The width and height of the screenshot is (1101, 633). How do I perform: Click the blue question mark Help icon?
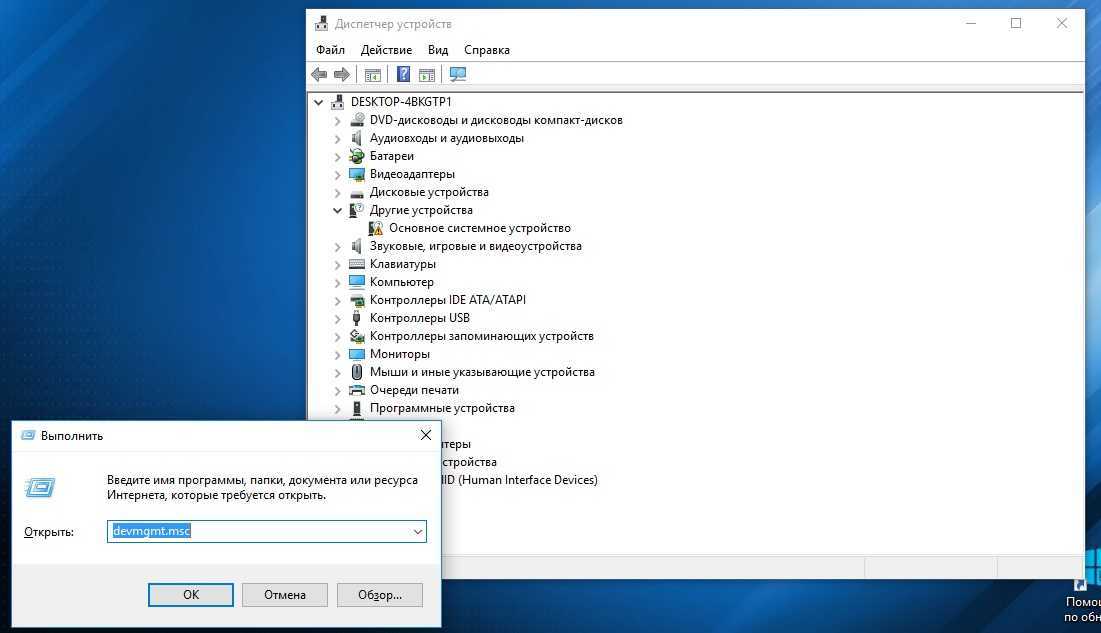(x=403, y=75)
